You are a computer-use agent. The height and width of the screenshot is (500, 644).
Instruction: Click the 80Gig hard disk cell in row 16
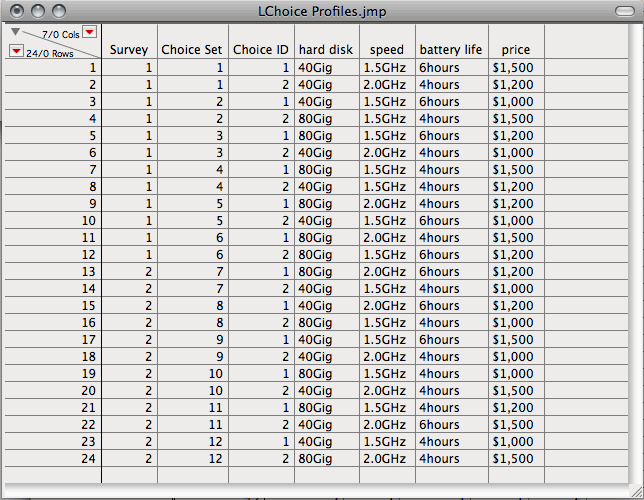pyautogui.click(x=327, y=323)
